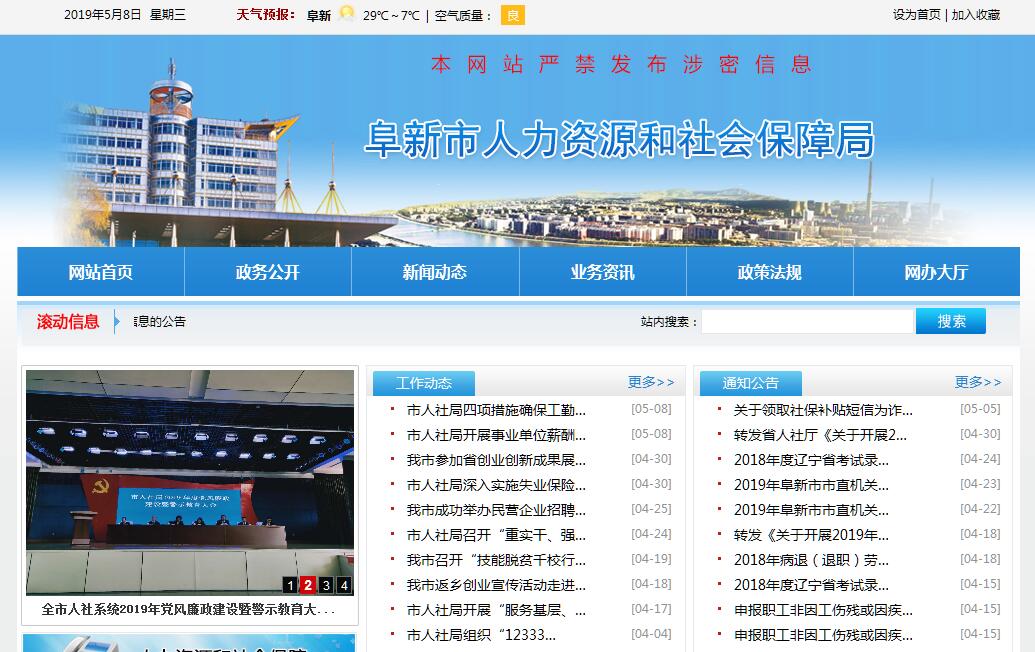This screenshot has height=652, width=1035.
Task: Go to 新闻动态 section
Action: [435, 272]
